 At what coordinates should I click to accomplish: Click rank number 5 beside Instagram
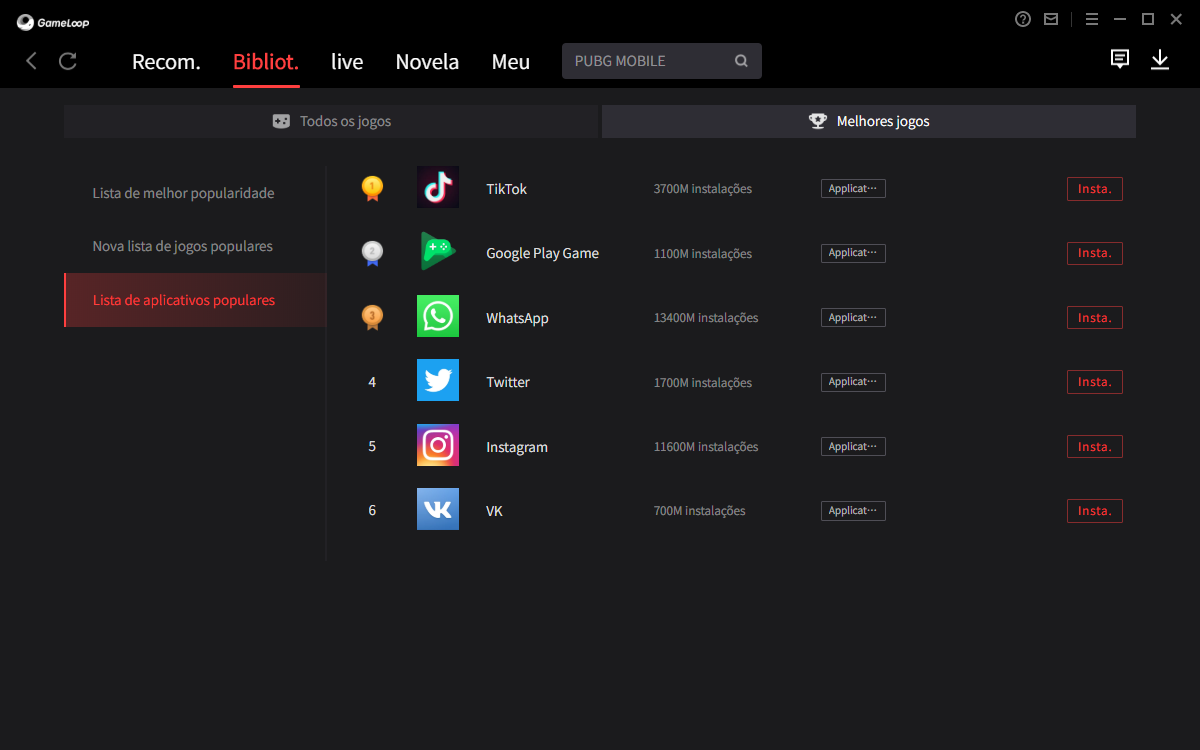tap(372, 446)
